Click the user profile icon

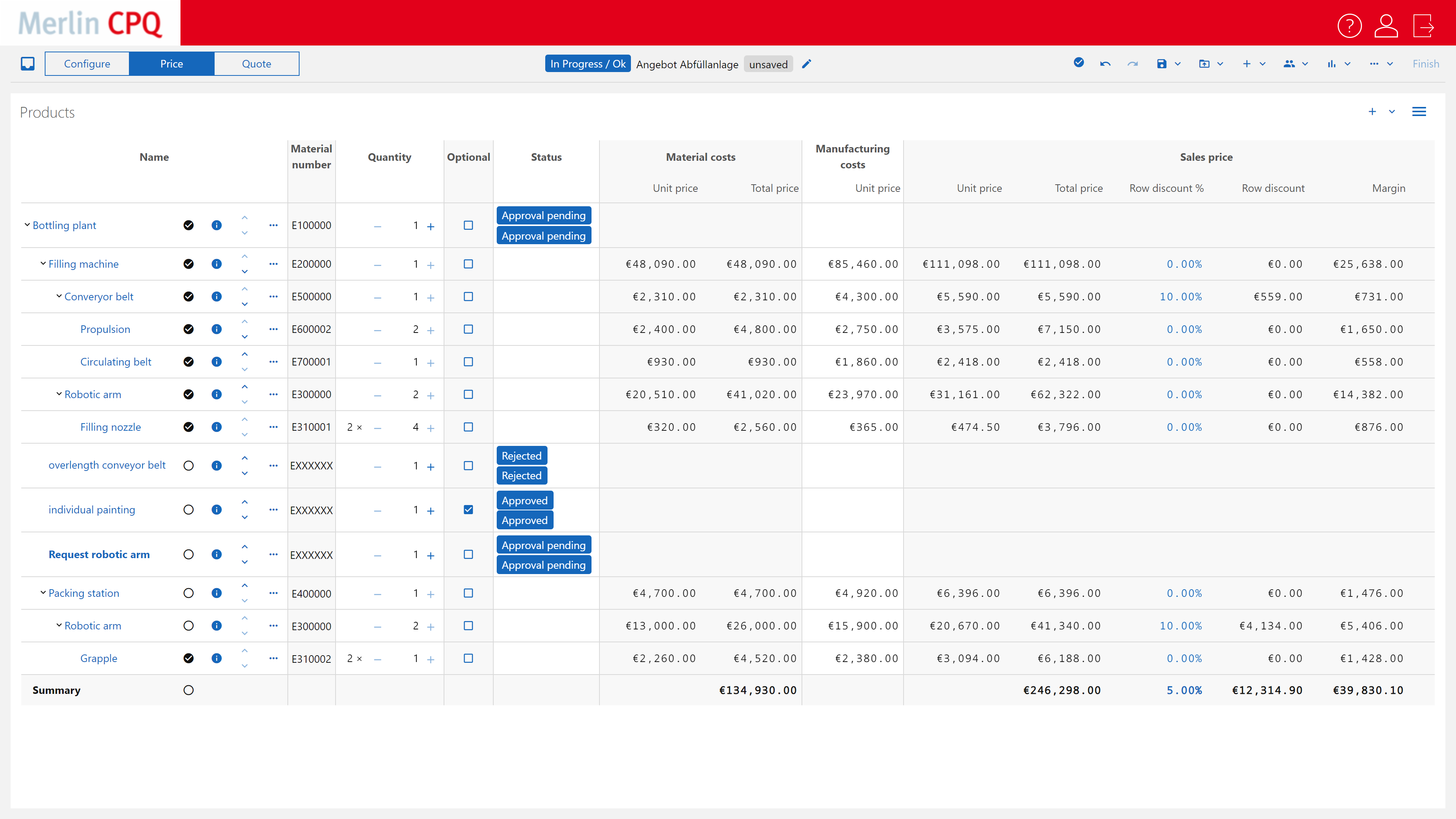(x=1386, y=25)
